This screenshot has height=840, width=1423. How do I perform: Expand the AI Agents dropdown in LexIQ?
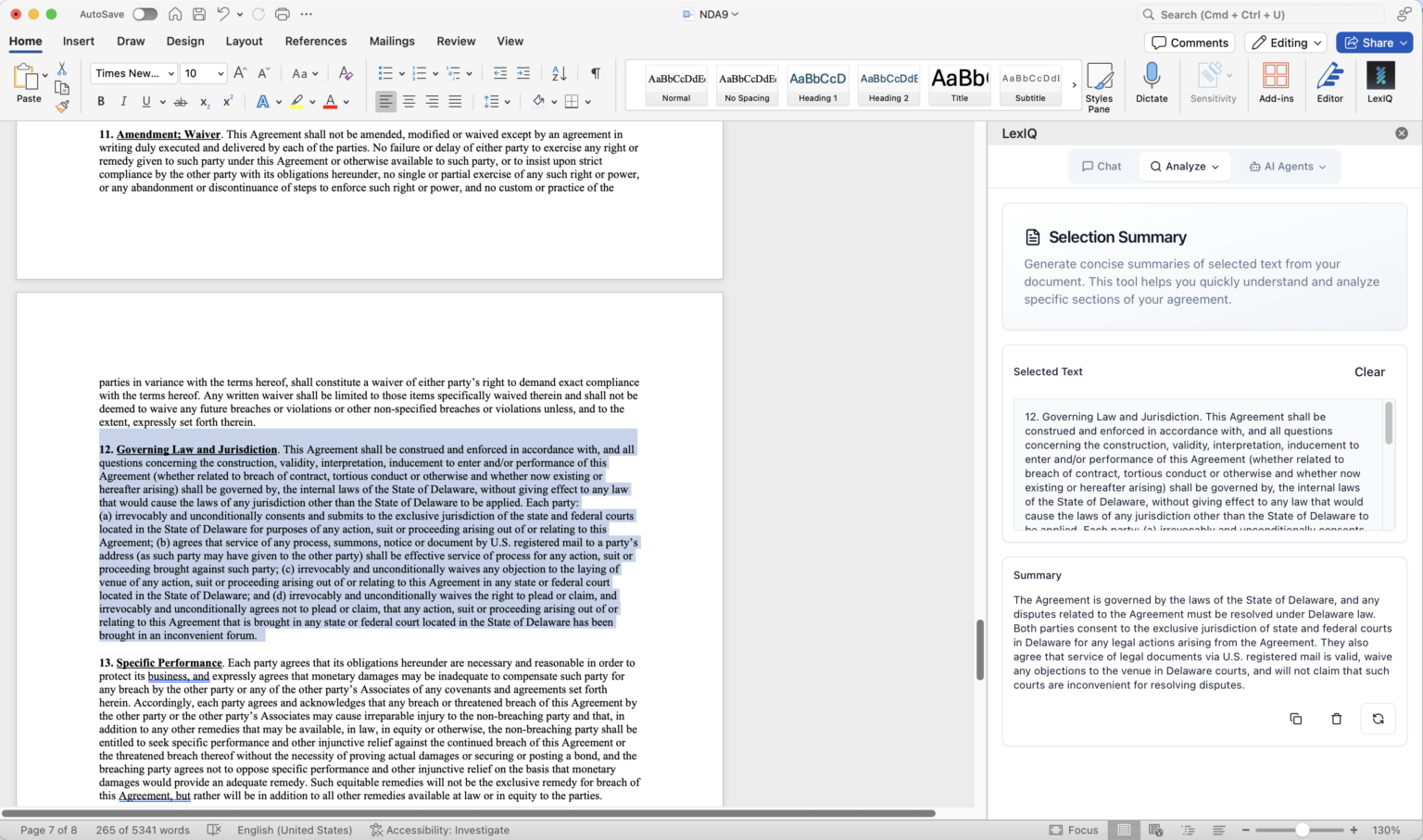click(1286, 166)
